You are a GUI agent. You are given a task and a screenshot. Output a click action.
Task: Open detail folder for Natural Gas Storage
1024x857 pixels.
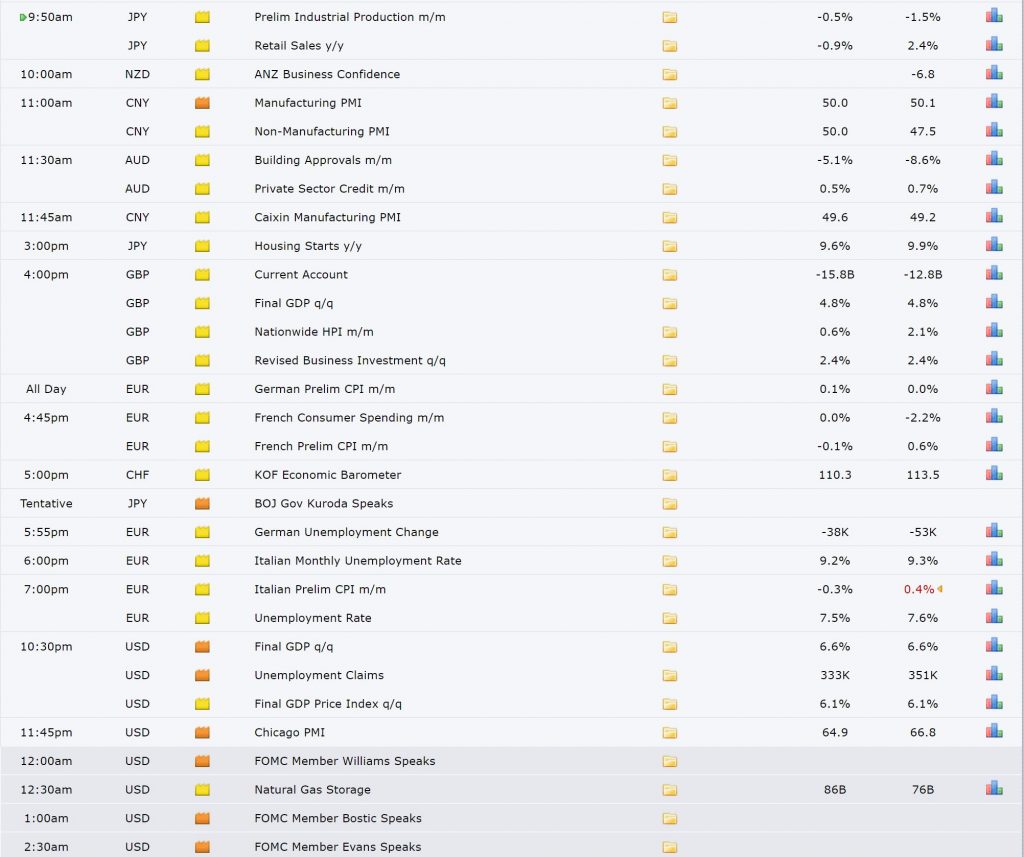tap(669, 790)
